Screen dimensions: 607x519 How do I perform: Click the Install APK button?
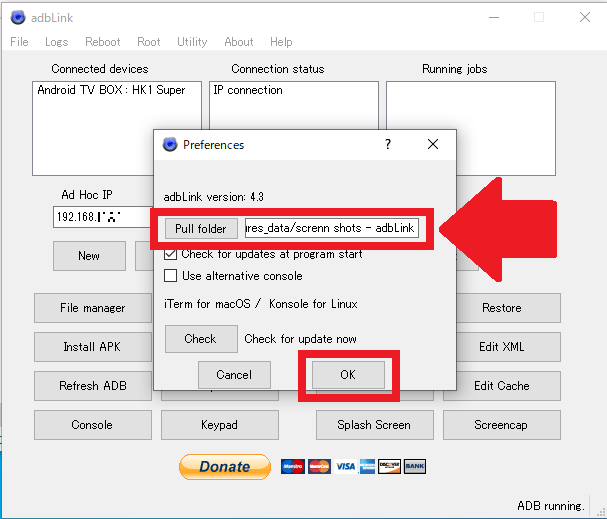click(x=93, y=347)
